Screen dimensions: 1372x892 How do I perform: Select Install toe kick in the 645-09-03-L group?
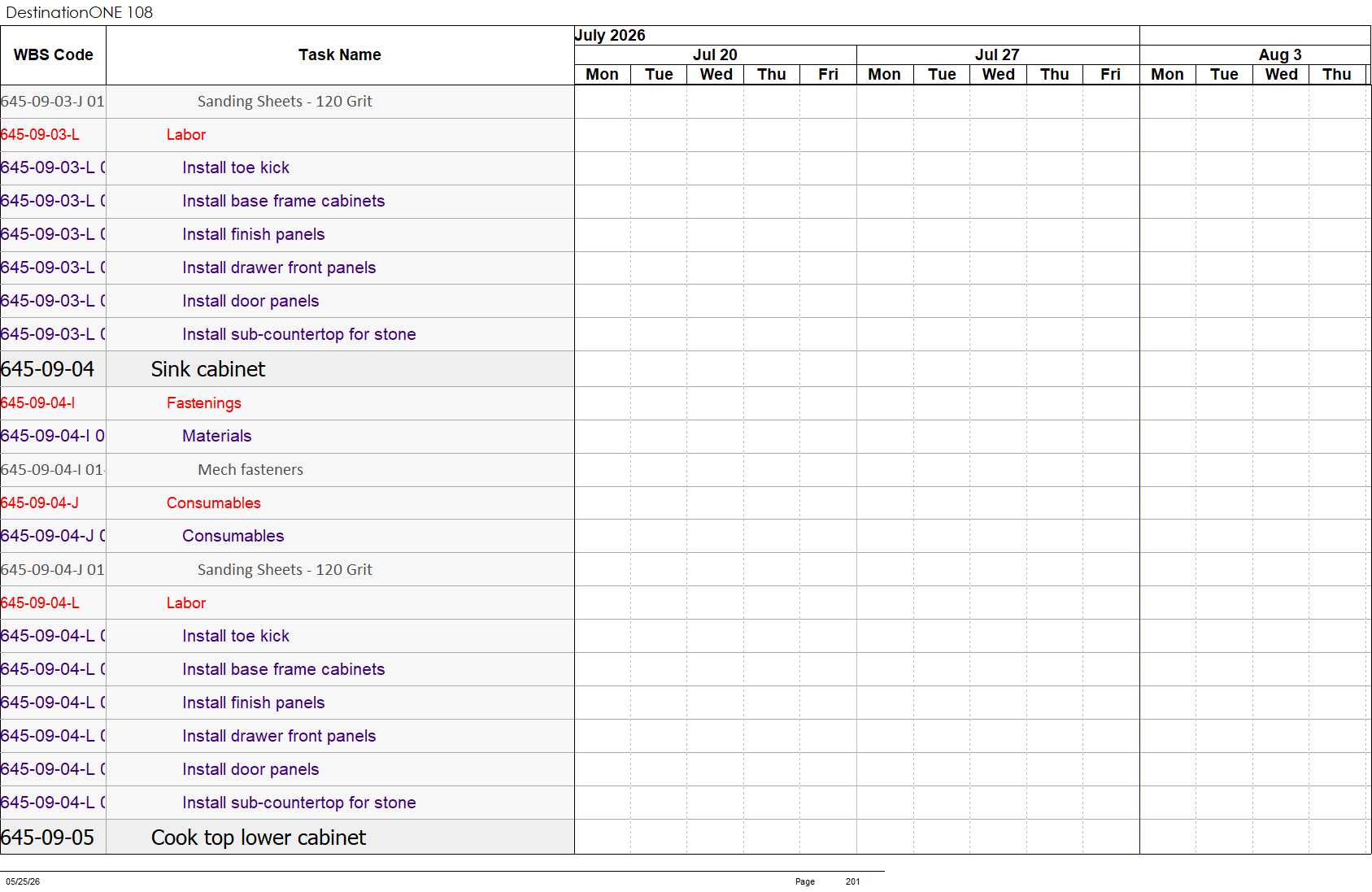[236, 168]
